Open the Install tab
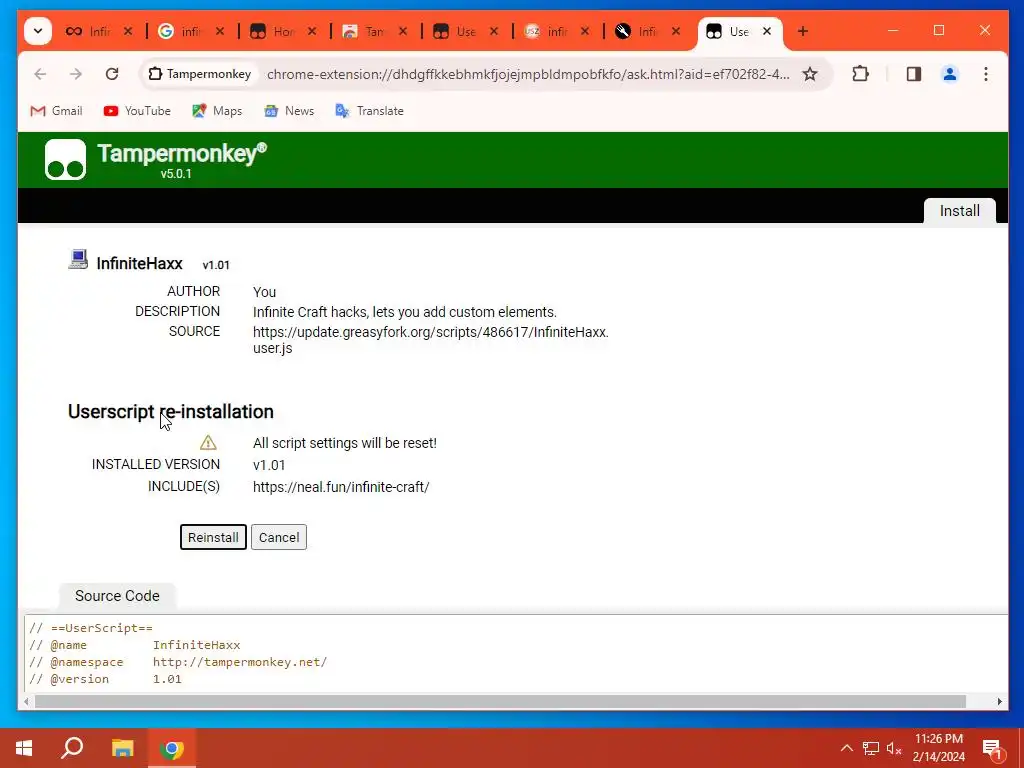Screen dimensions: 1024x768 tap(959, 211)
